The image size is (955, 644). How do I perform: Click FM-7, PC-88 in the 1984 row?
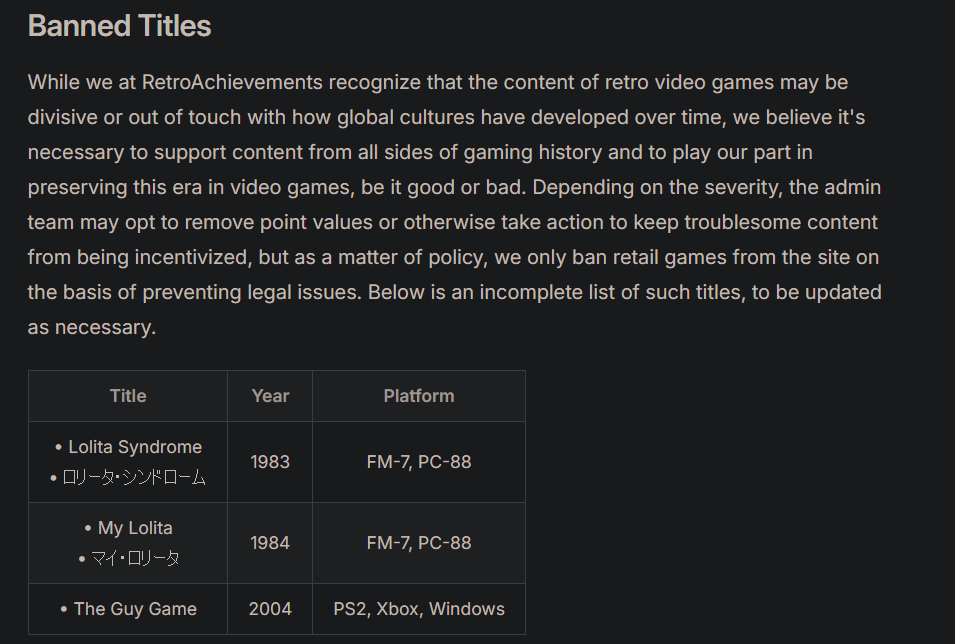click(418, 543)
